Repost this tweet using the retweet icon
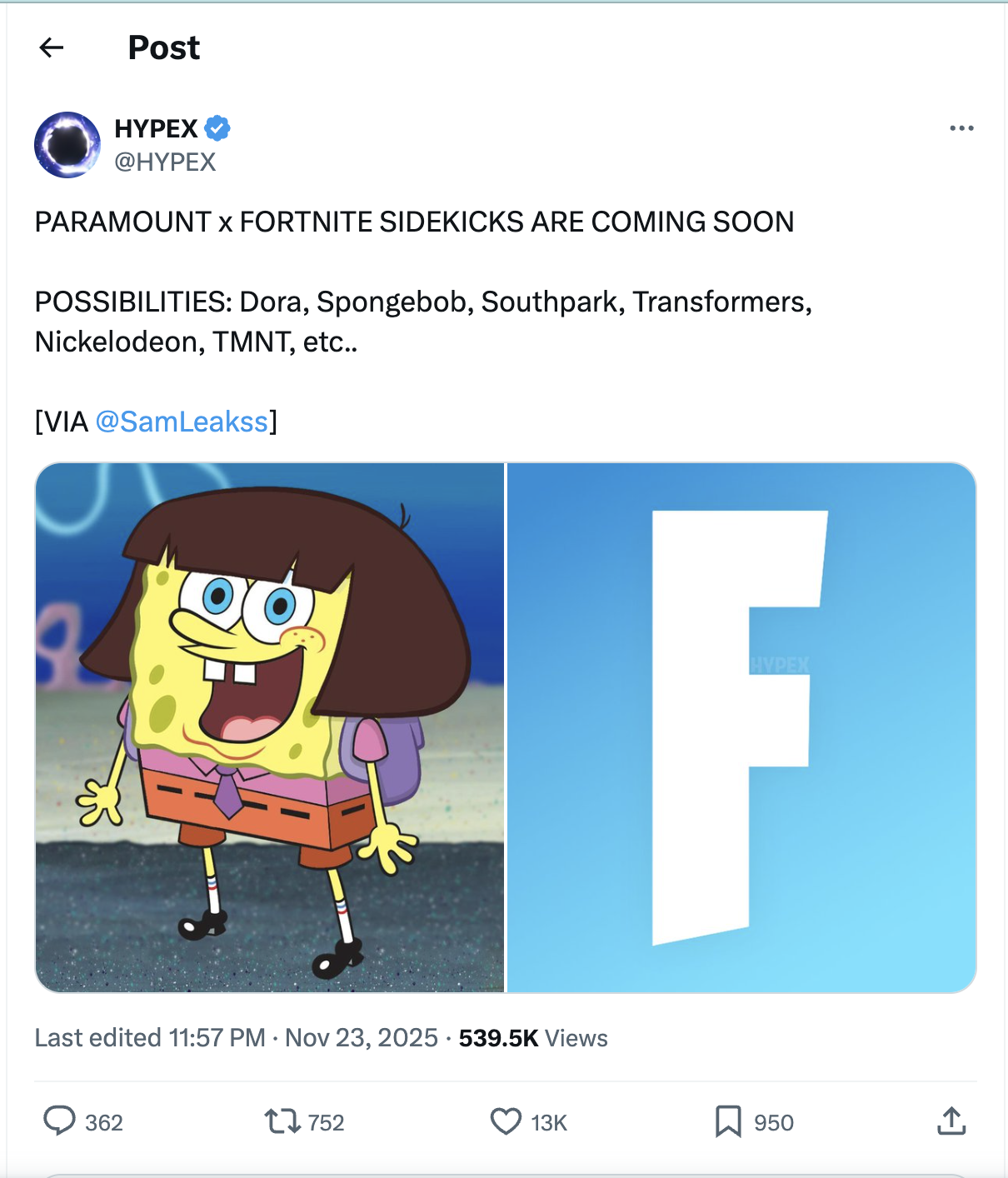Image resolution: width=1008 pixels, height=1178 pixels. point(283,1122)
